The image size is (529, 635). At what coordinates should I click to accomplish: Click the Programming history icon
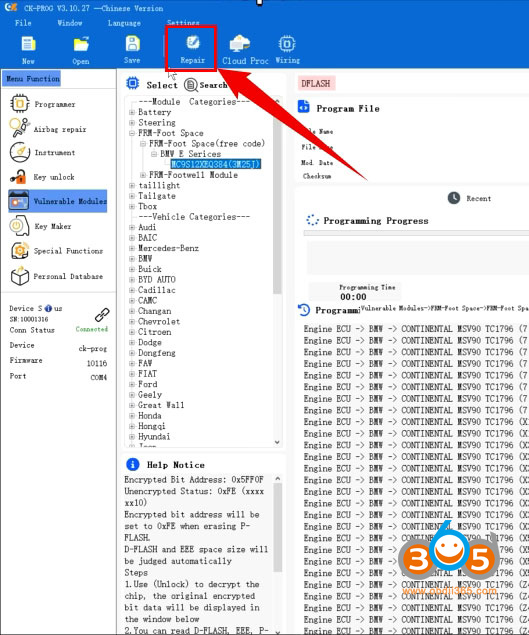304,310
